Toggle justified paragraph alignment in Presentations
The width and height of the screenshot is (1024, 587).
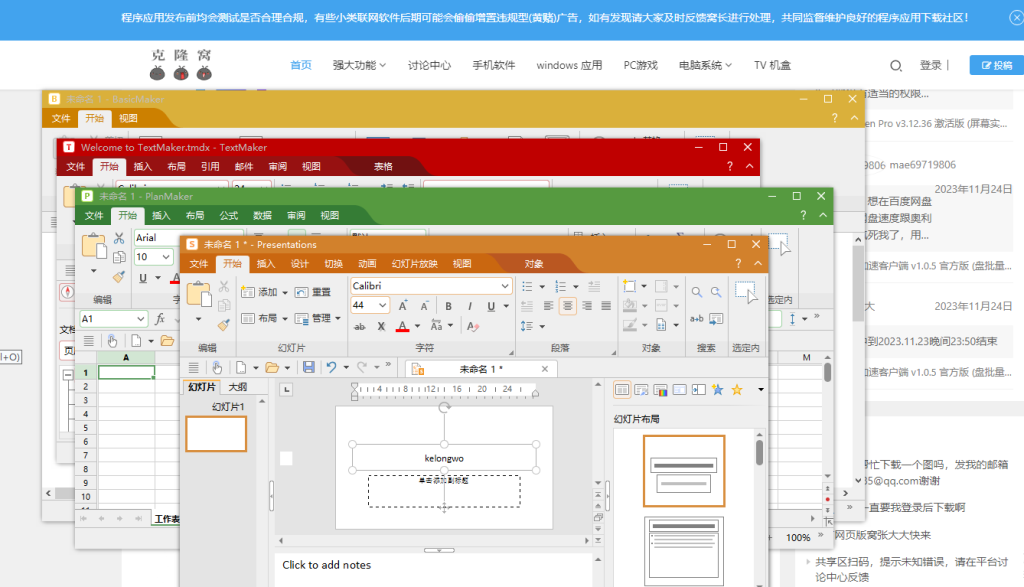tap(606, 306)
